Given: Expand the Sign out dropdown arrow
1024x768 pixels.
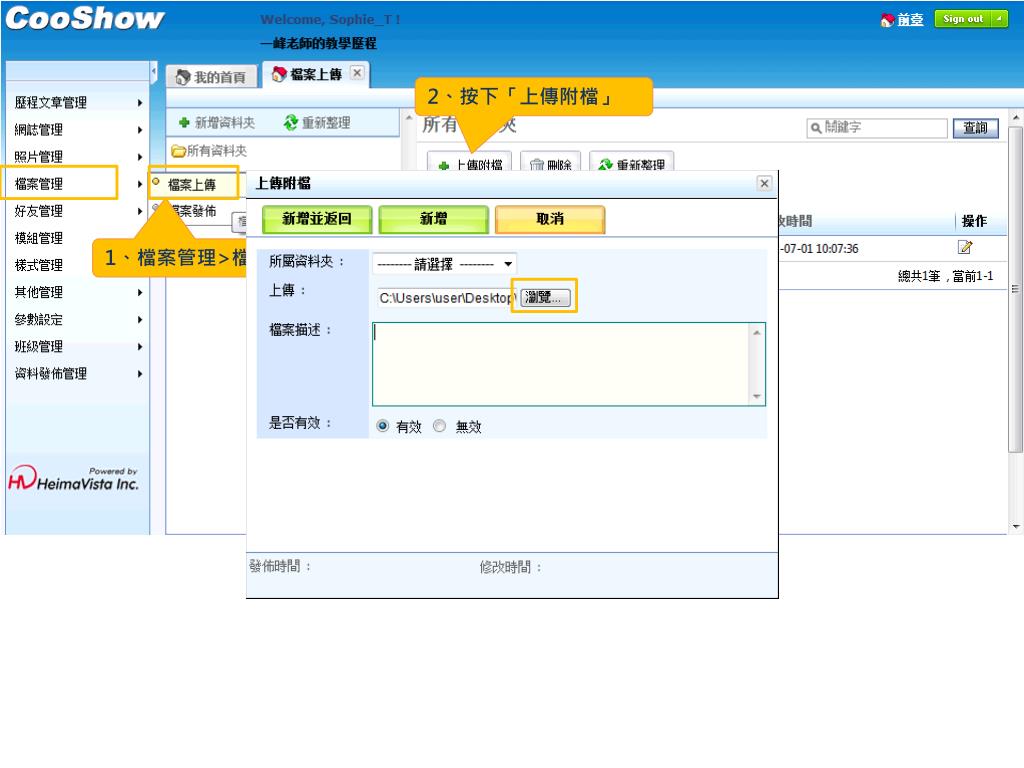Looking at the screenshot, I should (999, 19).
